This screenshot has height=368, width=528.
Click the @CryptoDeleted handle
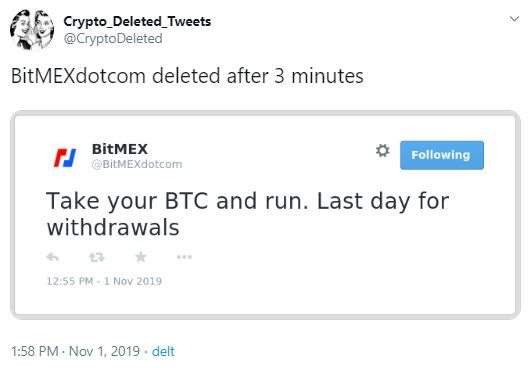113,38
